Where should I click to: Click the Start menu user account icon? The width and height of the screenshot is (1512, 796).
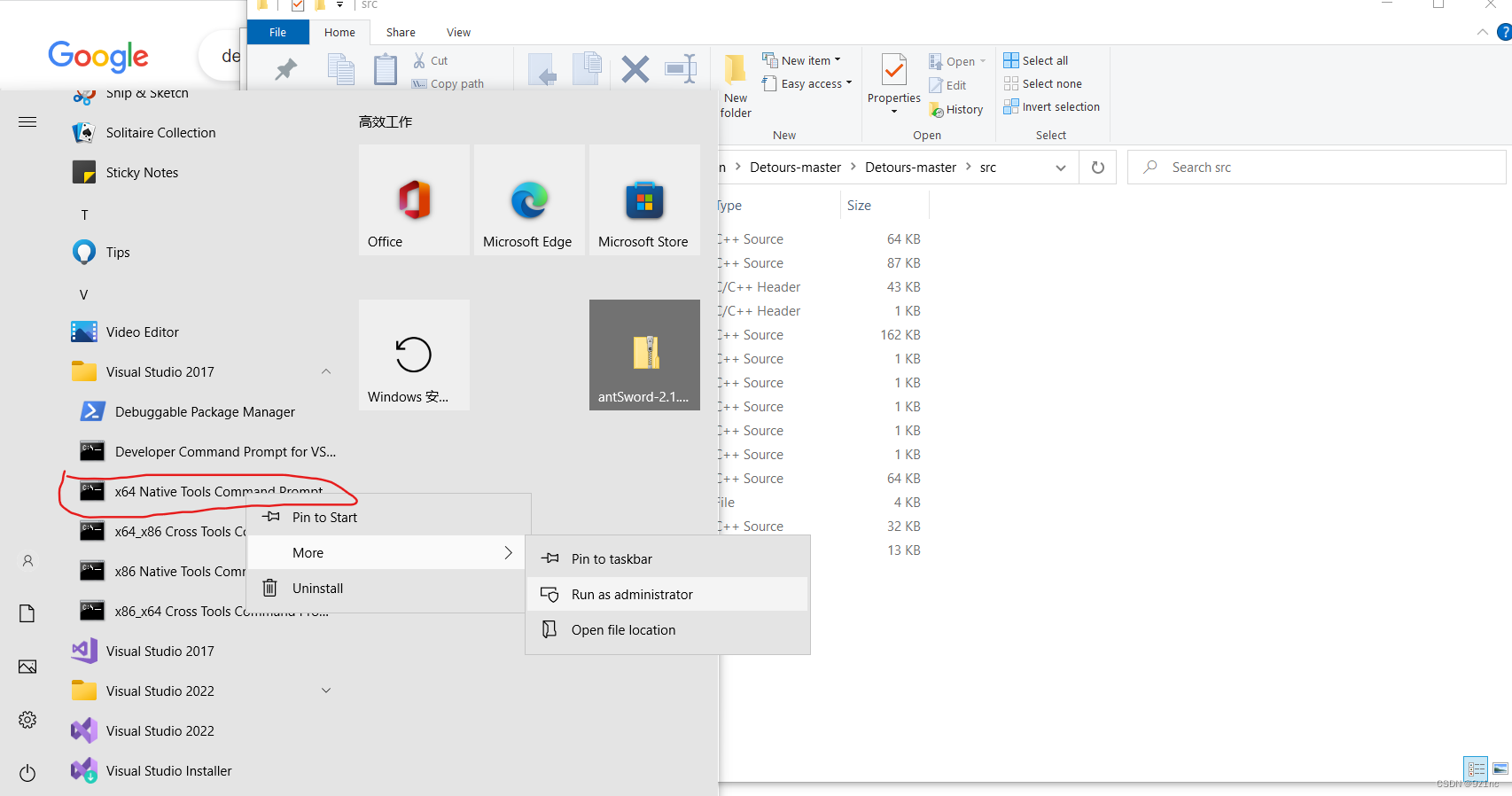27,561
